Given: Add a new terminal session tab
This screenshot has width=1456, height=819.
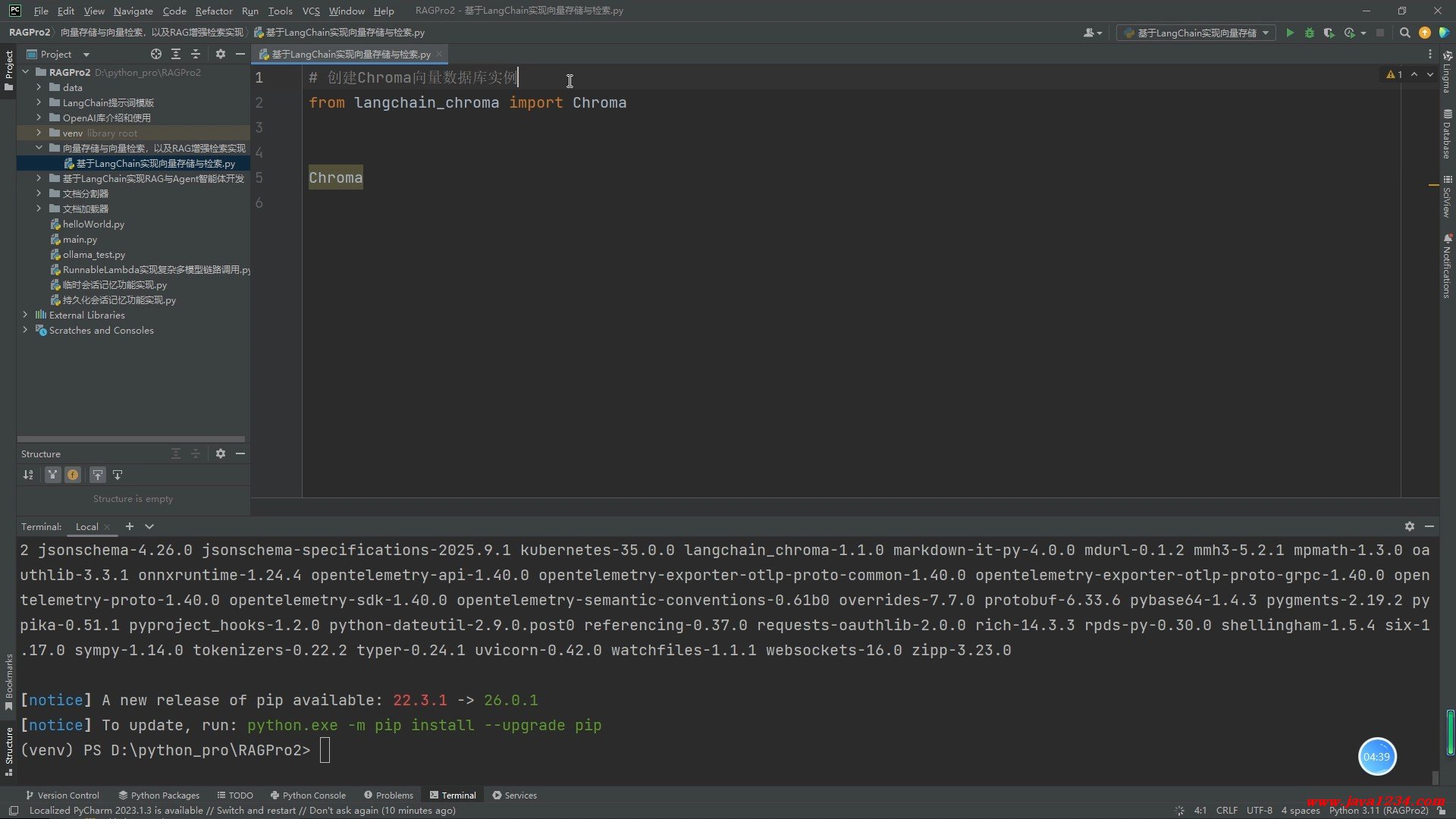Looking at the screenshot, I should click(x=130, y=526).
